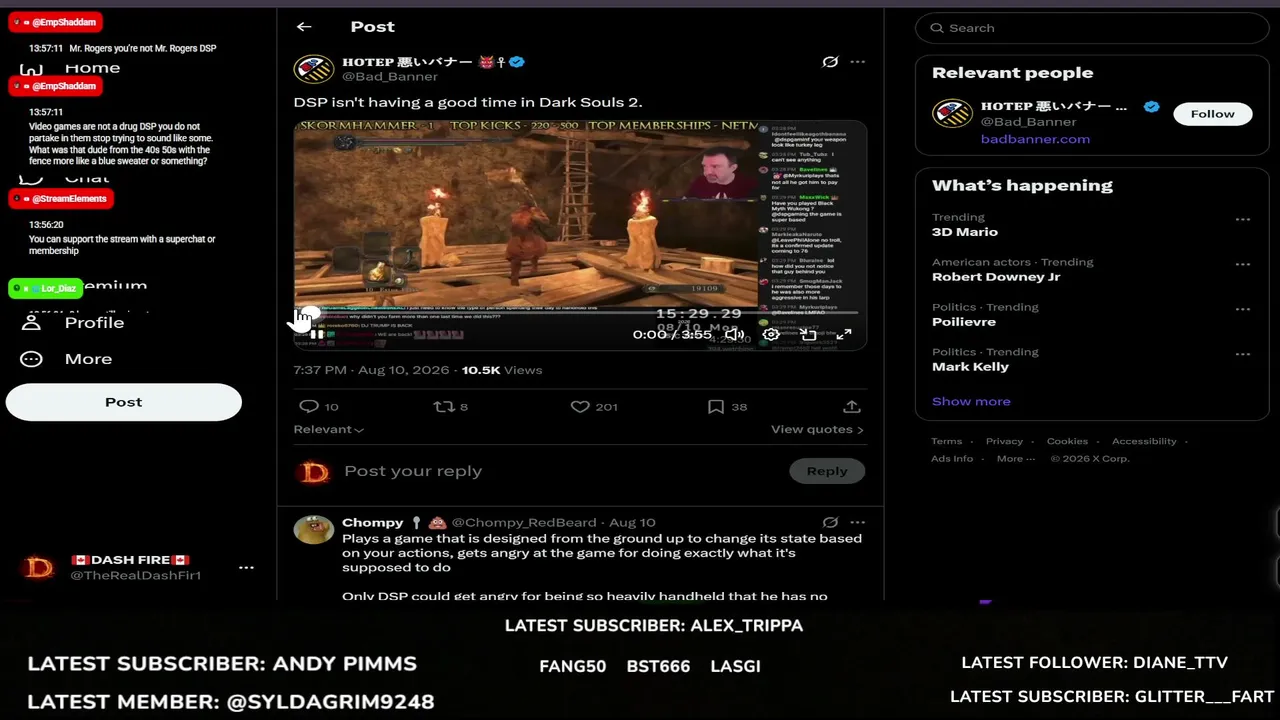Open Bad_Banner's profile avatar on the post

313,69
